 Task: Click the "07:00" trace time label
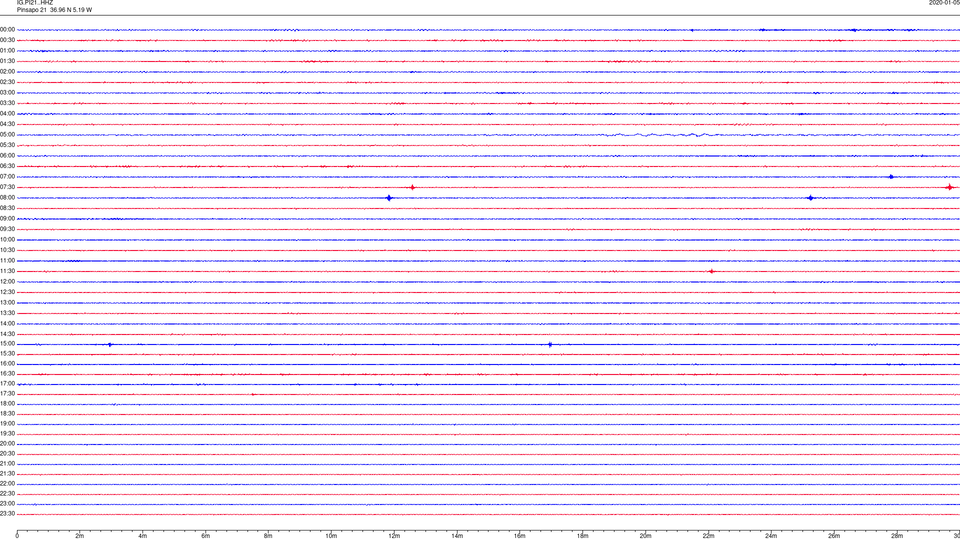coord(7,177)
